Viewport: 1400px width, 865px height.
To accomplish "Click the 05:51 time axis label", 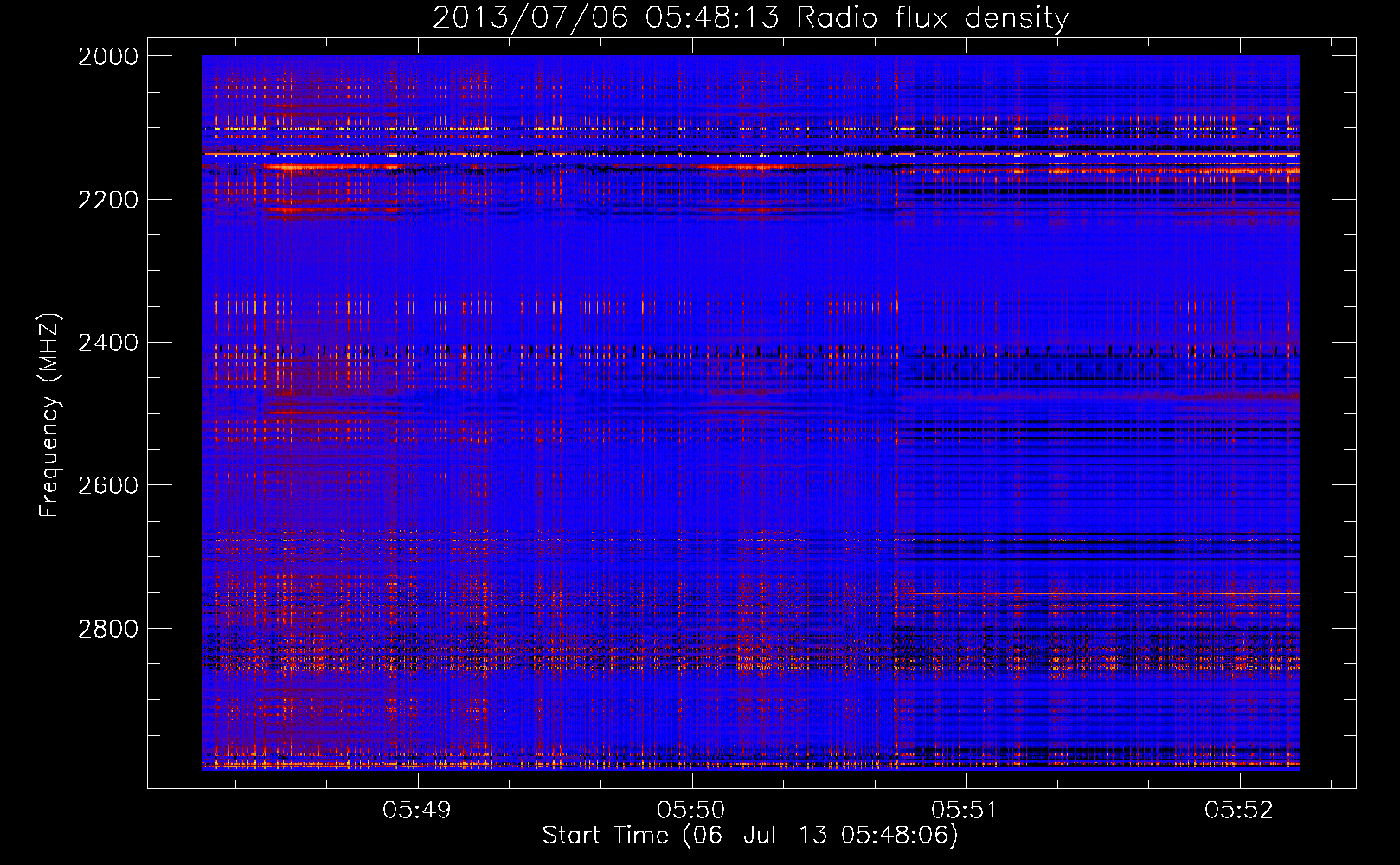I will pos(966,810).
